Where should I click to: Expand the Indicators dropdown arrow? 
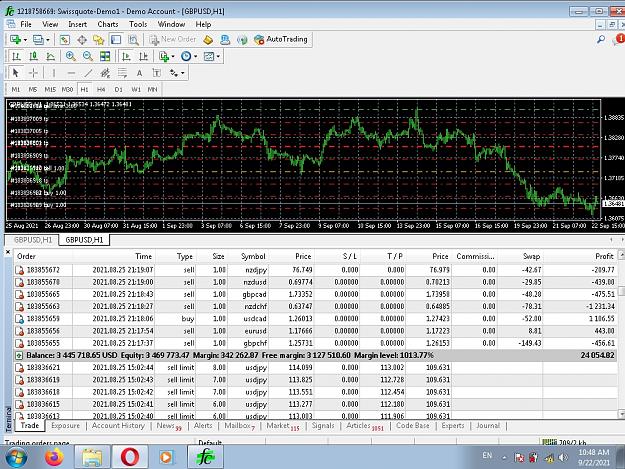173,57
